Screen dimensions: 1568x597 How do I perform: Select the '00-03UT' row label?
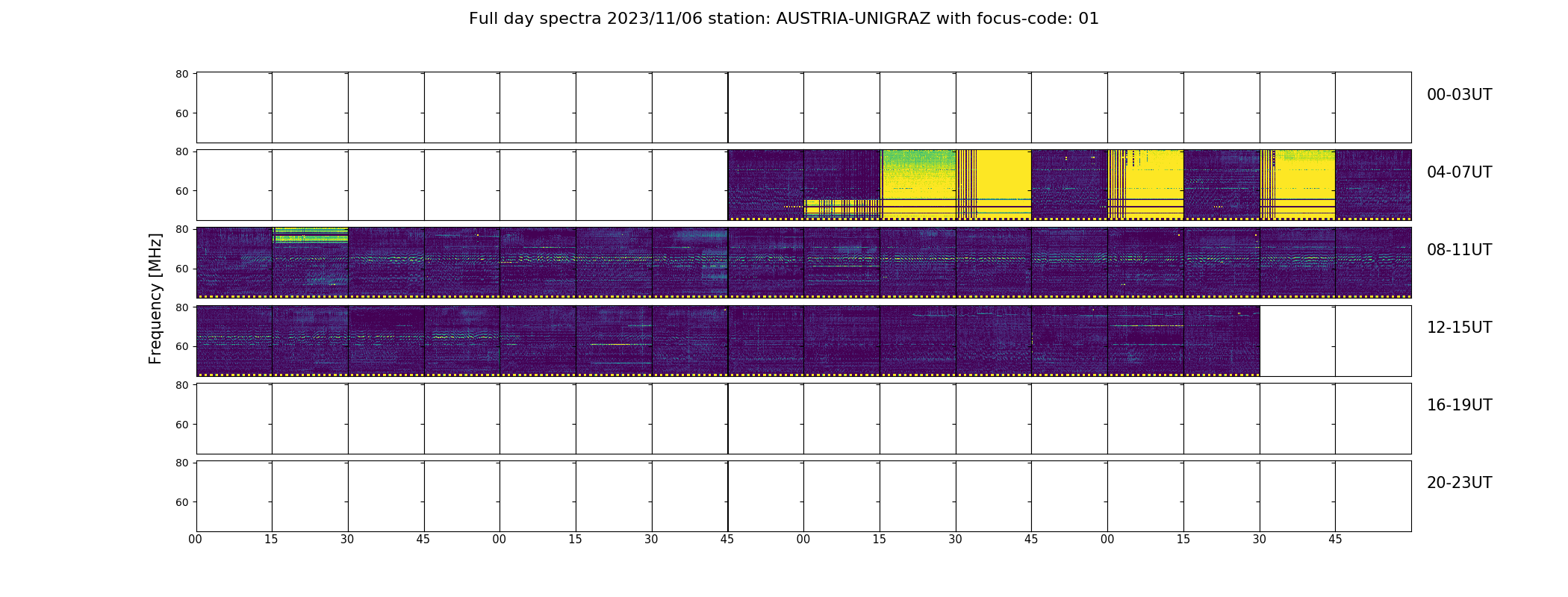pyautogui.click(x=1459, y=95)
